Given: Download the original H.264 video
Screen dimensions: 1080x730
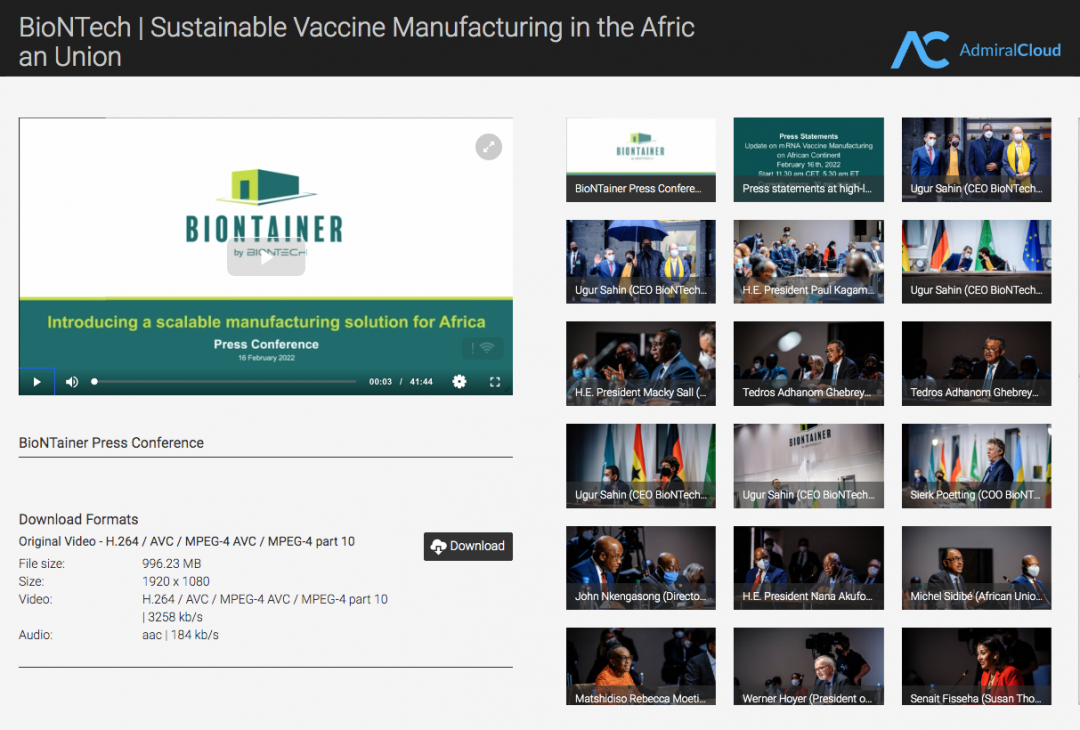Looking at the screenshot, I should (467, 546).
